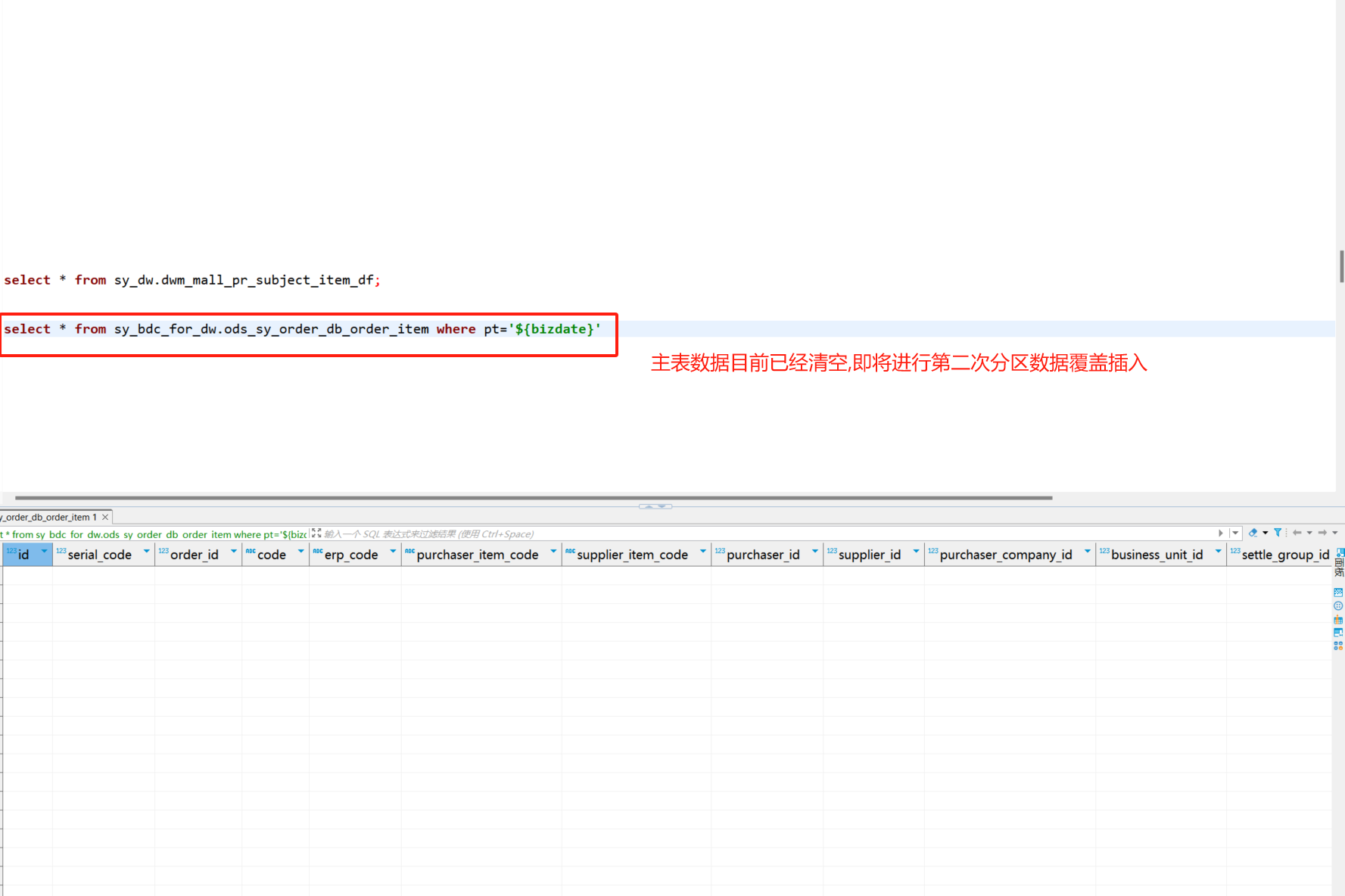Click the vertical scrollbar thumb in SQL editor
1345x896 pixels.
pyautogui.click(x=1341, y=266)
